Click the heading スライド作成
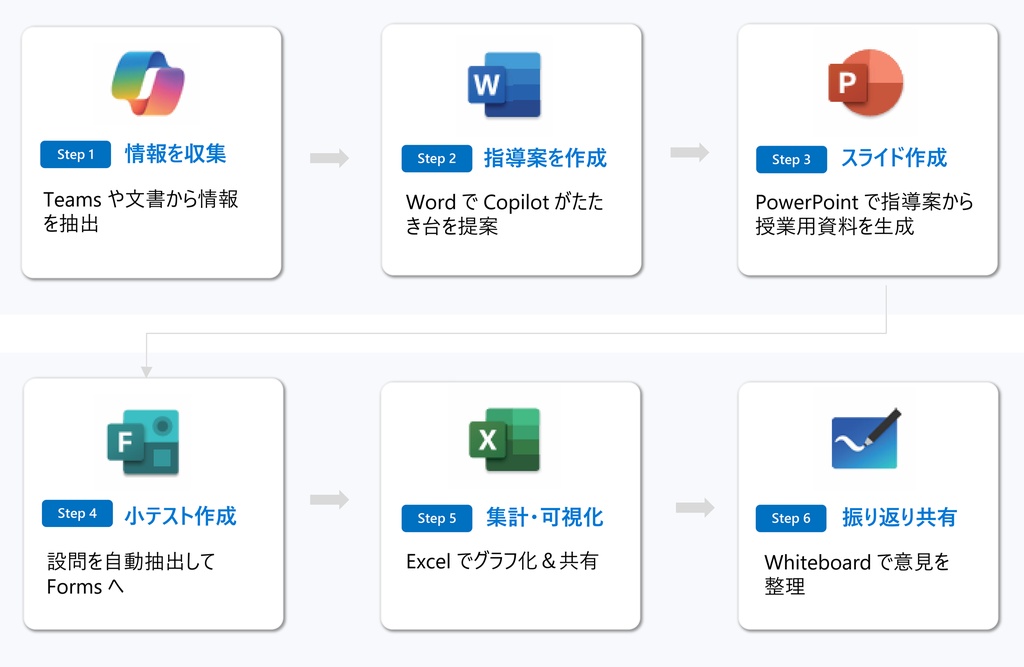The width and height of the screenshot is (1024, 667). (893, 157)
